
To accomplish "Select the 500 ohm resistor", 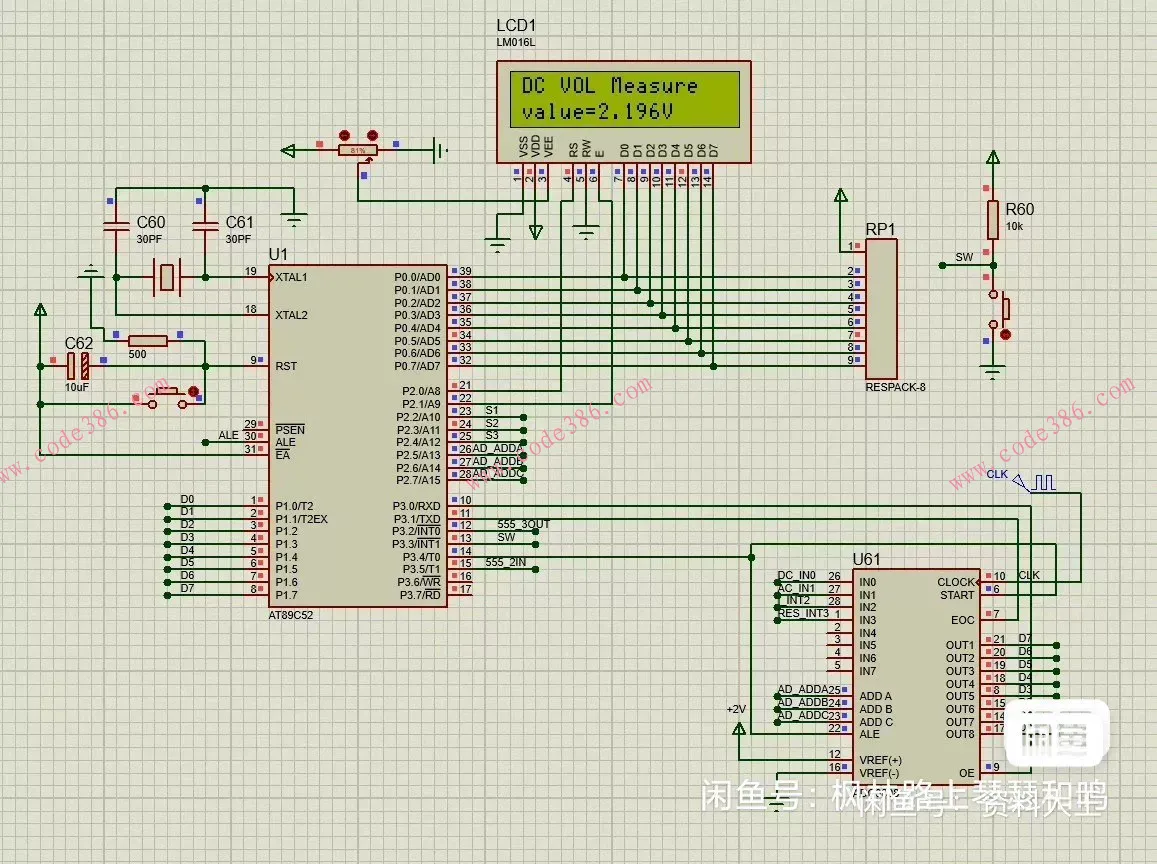I will [x=148, y=340].
